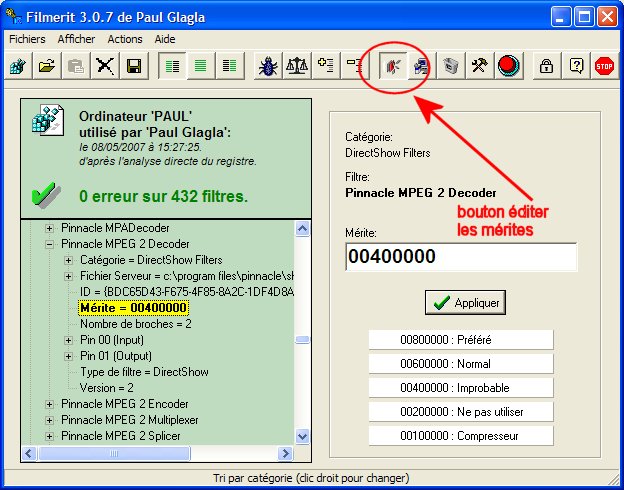Click the tree's horizontal scrollbar thumb
Screen dimensions: 624x490
[x=114, y=453]
